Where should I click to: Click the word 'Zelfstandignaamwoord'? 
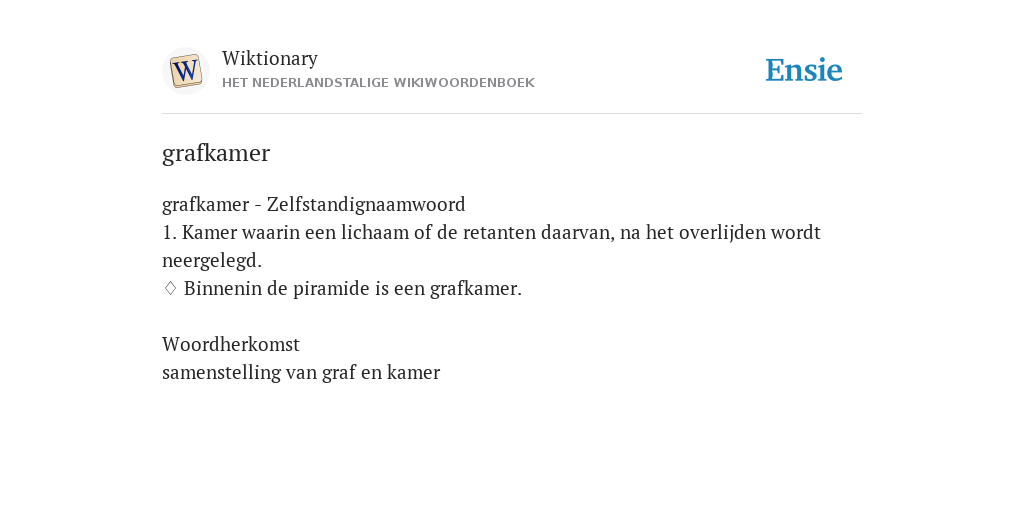coord(366,204)
